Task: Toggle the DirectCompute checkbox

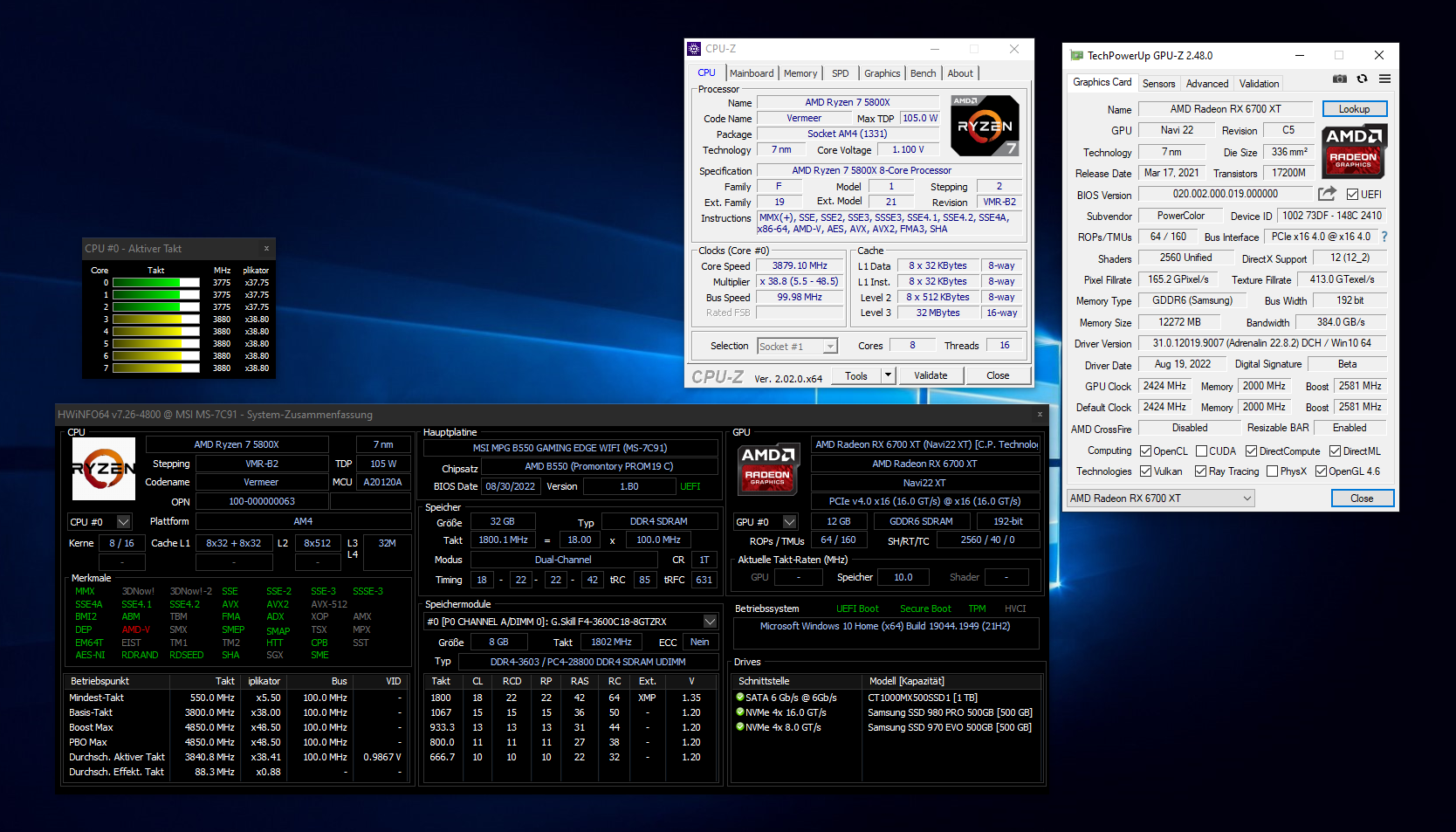Action: tap(1251, 451)
